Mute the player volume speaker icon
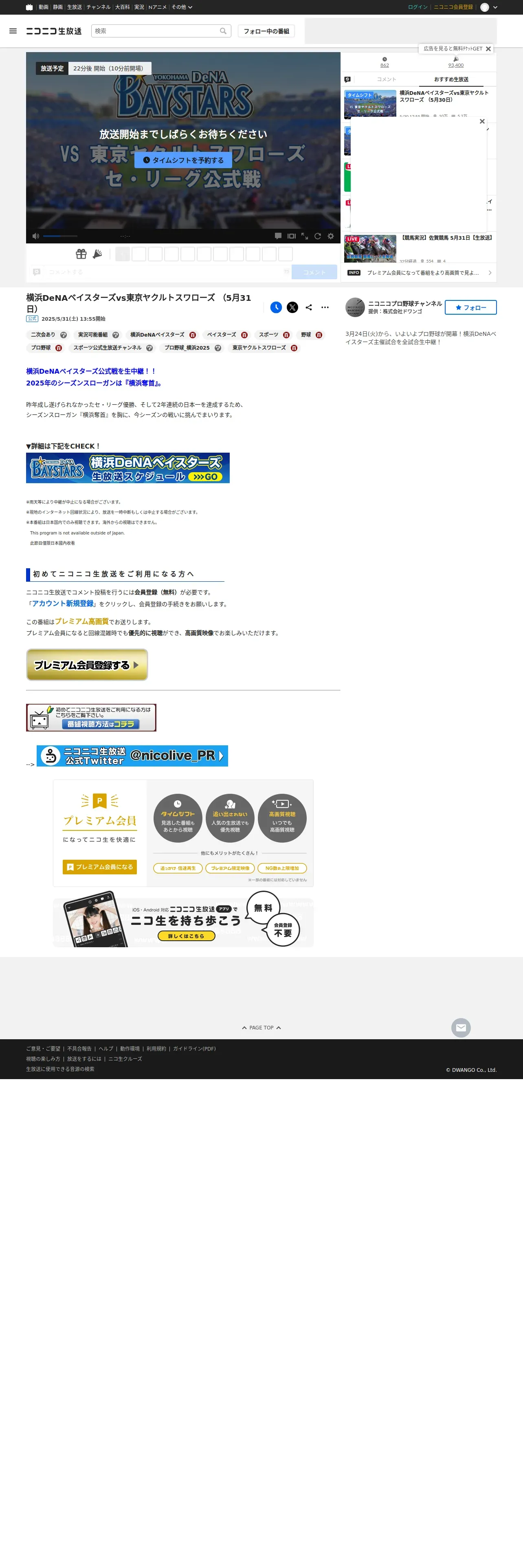Screen dimensions: 523x1568 coord(35,236)
